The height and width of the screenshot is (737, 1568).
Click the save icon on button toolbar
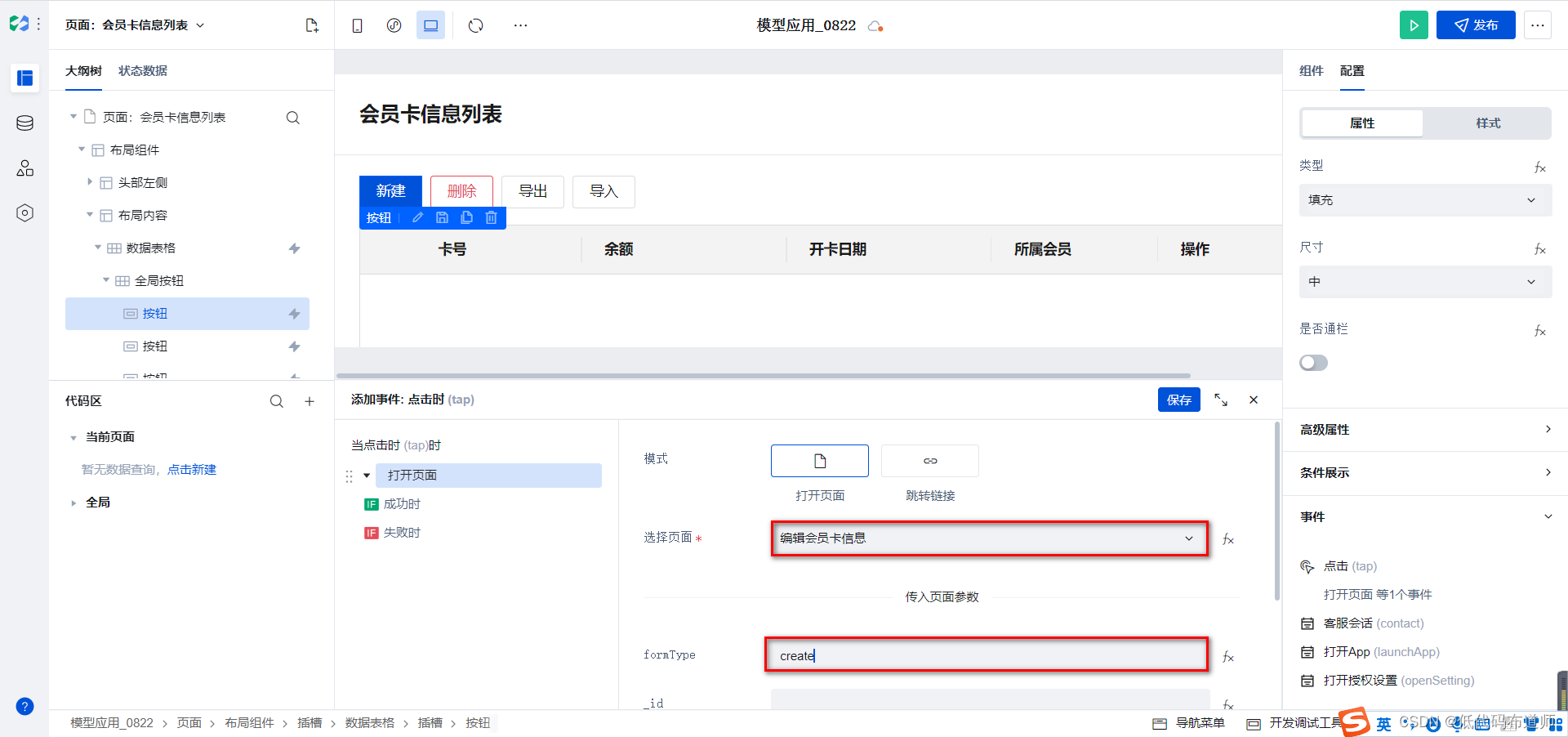(442, 217)
